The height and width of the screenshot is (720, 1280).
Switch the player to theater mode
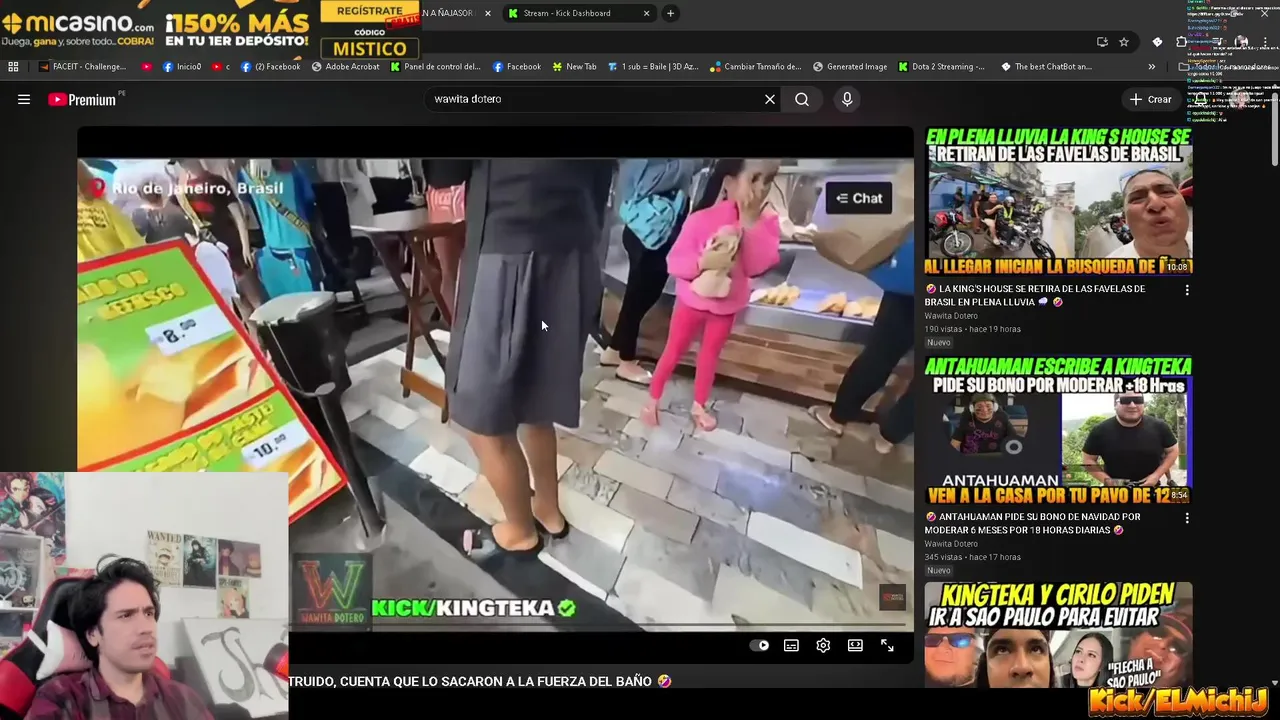pos(855,646)
